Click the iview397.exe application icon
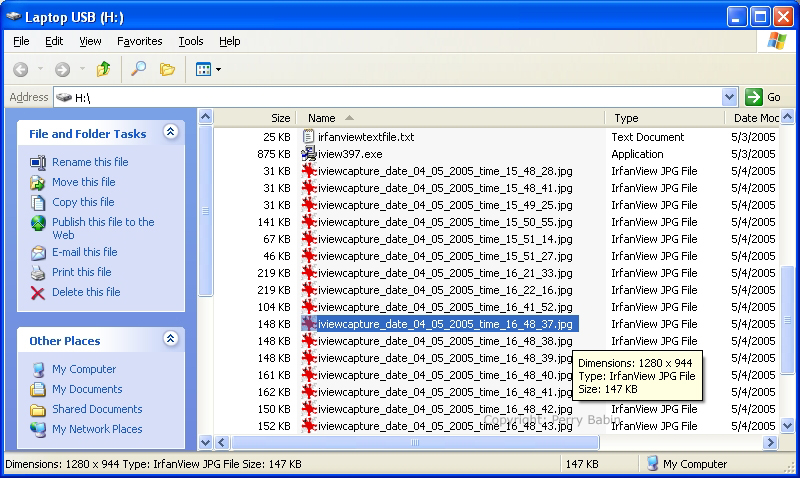The image size is (800, 478). click(308, 154)
